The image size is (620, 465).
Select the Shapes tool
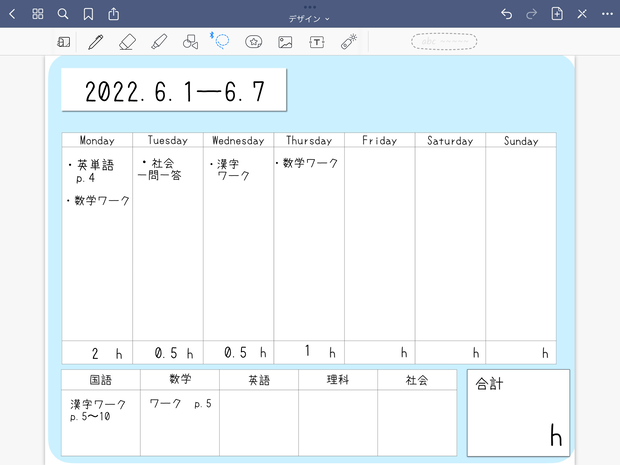pos(190,42)
